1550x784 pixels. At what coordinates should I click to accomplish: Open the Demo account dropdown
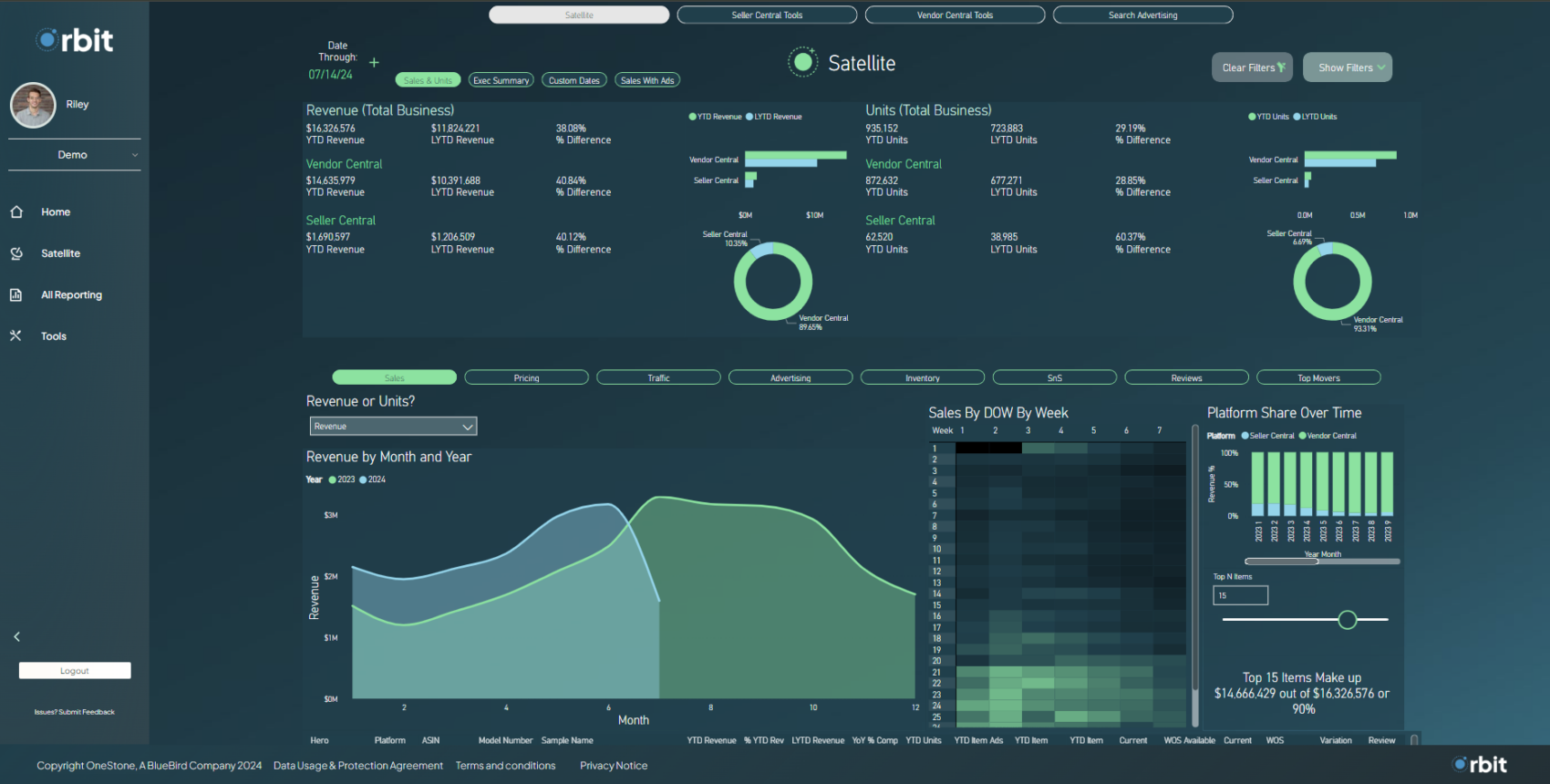coord(75,155)
